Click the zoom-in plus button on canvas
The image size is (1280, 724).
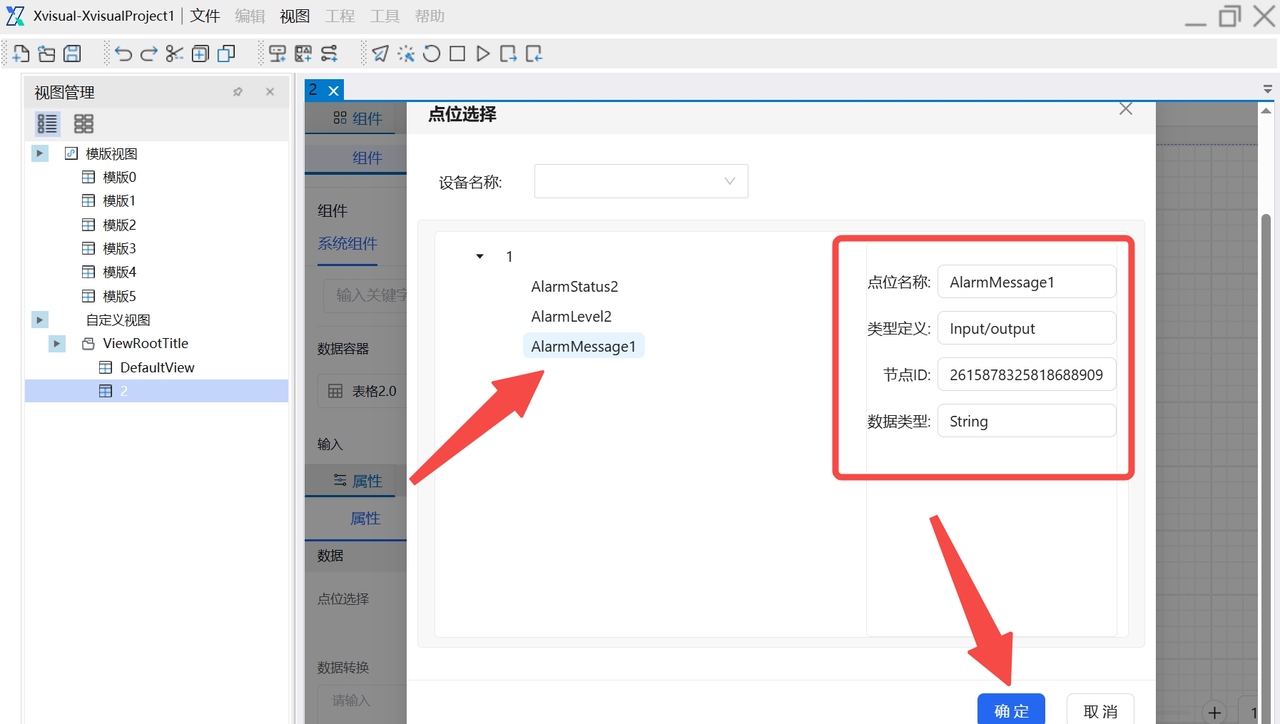pyautogui.click(x=1214, y=712)
